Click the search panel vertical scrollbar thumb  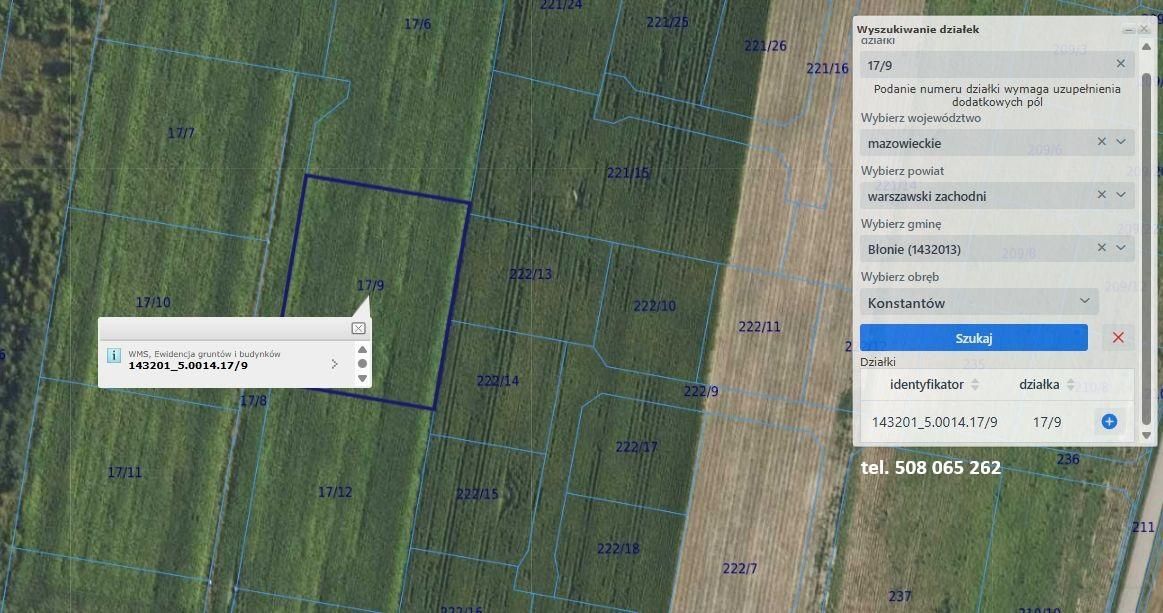pos(1147,249)
